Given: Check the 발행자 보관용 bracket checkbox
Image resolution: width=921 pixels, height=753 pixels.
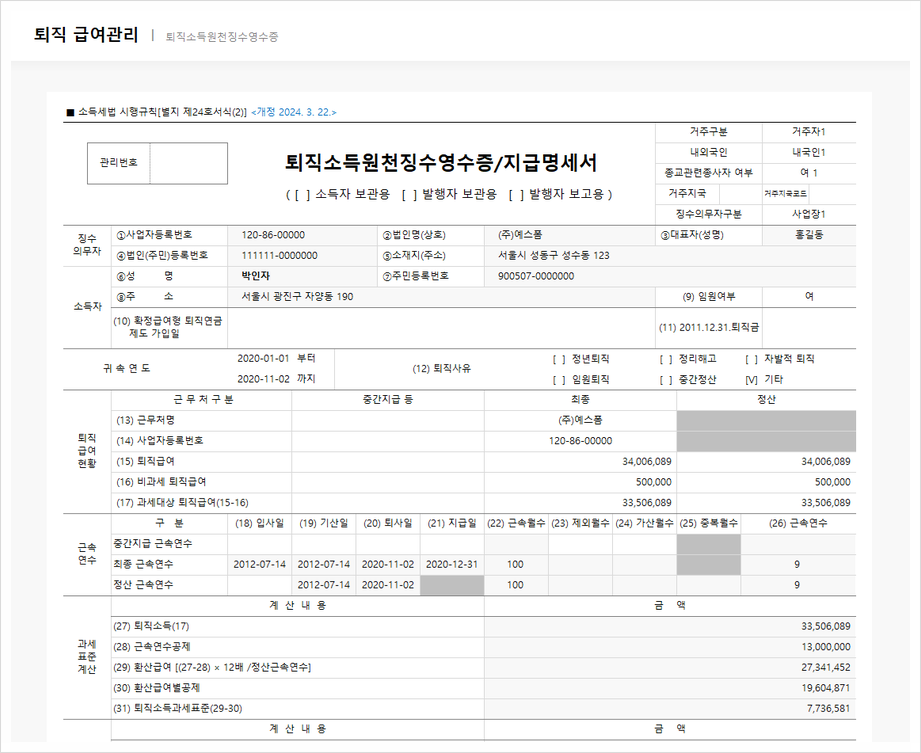Looking at the screenshot, I should 409,194.
